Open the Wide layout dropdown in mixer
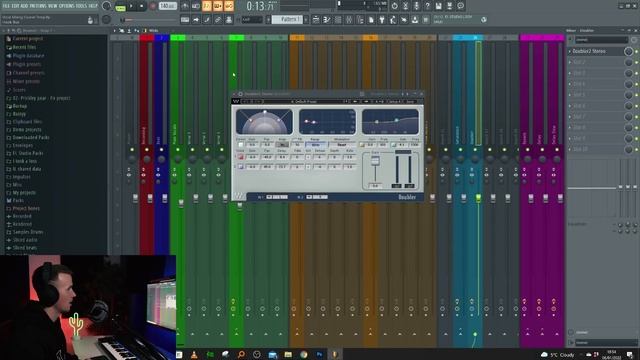Screen dimensions: 640x360 click(x=151, y=31)
